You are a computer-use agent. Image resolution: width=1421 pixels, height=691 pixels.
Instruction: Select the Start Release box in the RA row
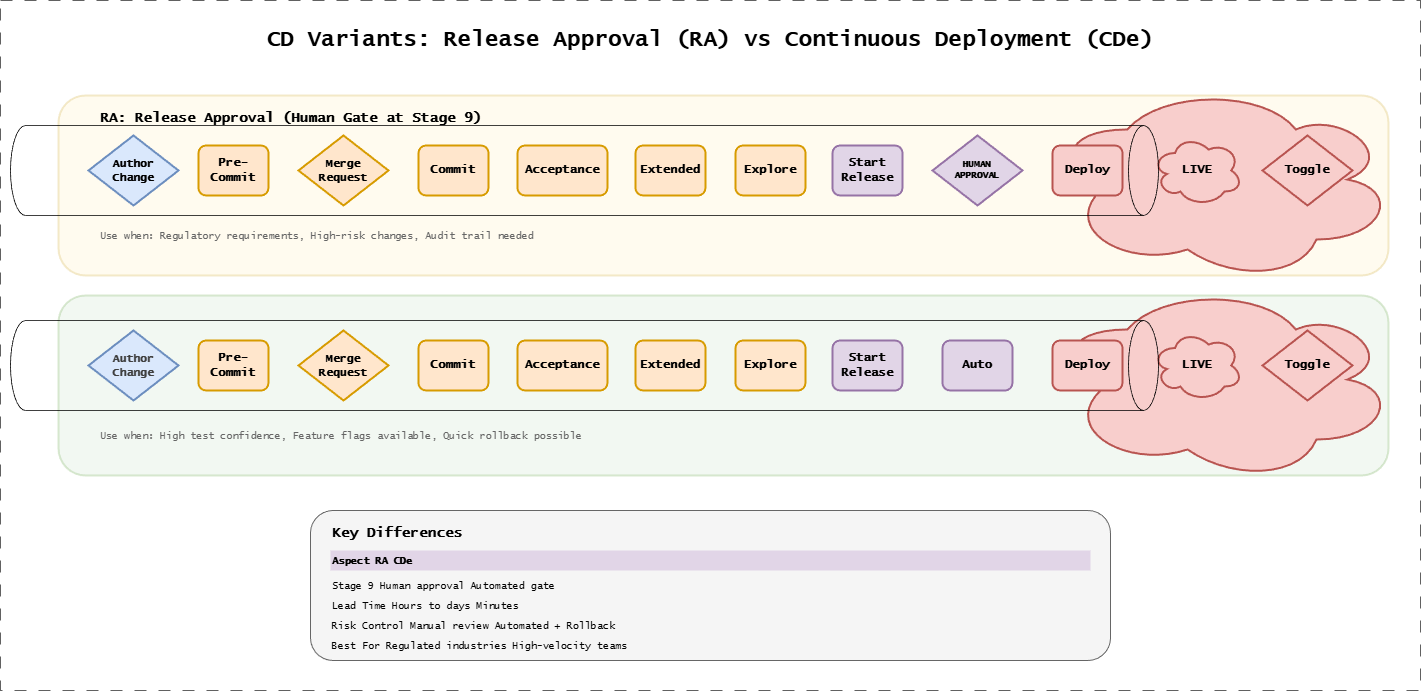tap(867, 170)
